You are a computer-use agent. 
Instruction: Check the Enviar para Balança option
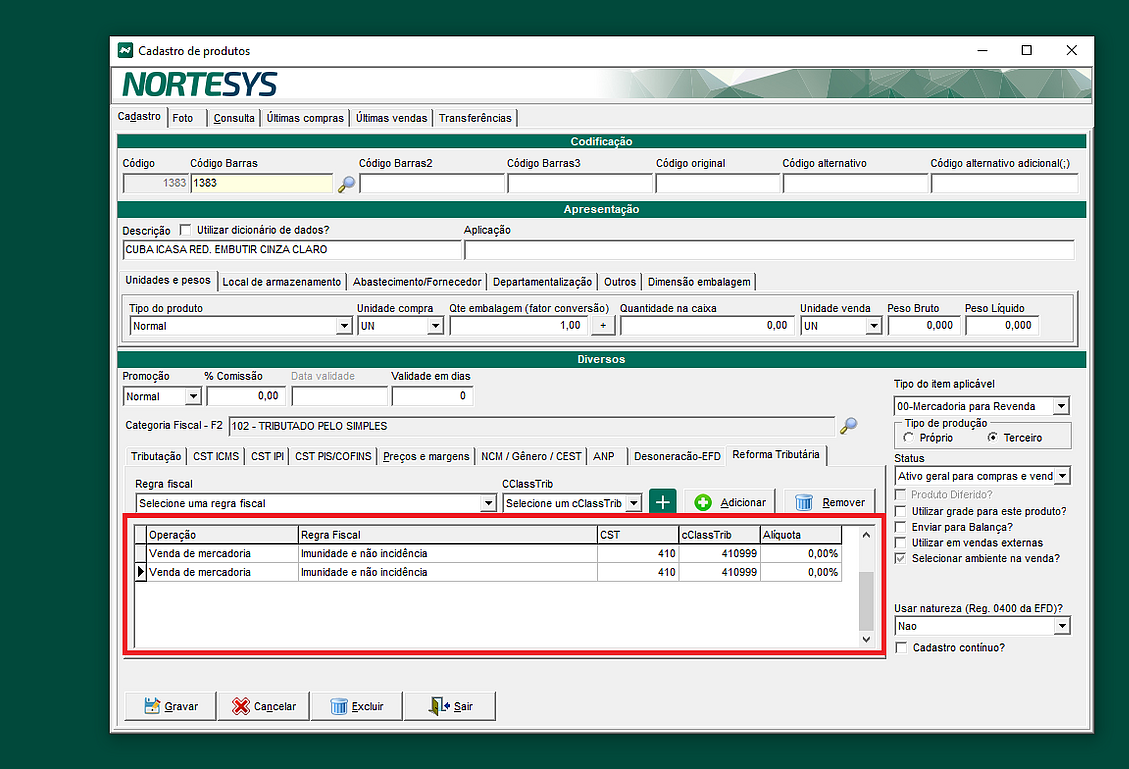point(902,527)
